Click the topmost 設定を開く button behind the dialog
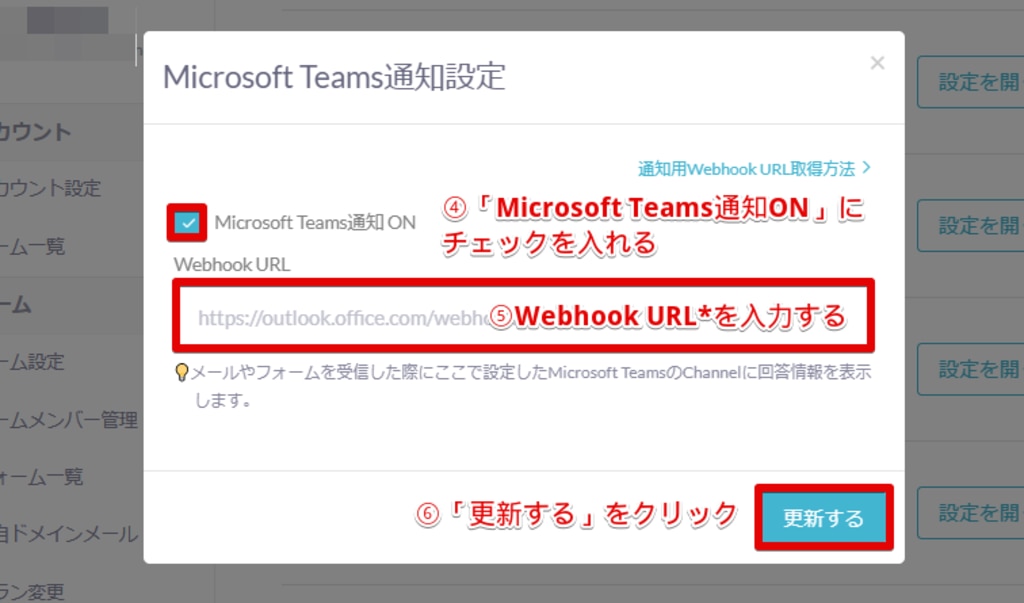1024x603 pixels. tap(970, 82)
